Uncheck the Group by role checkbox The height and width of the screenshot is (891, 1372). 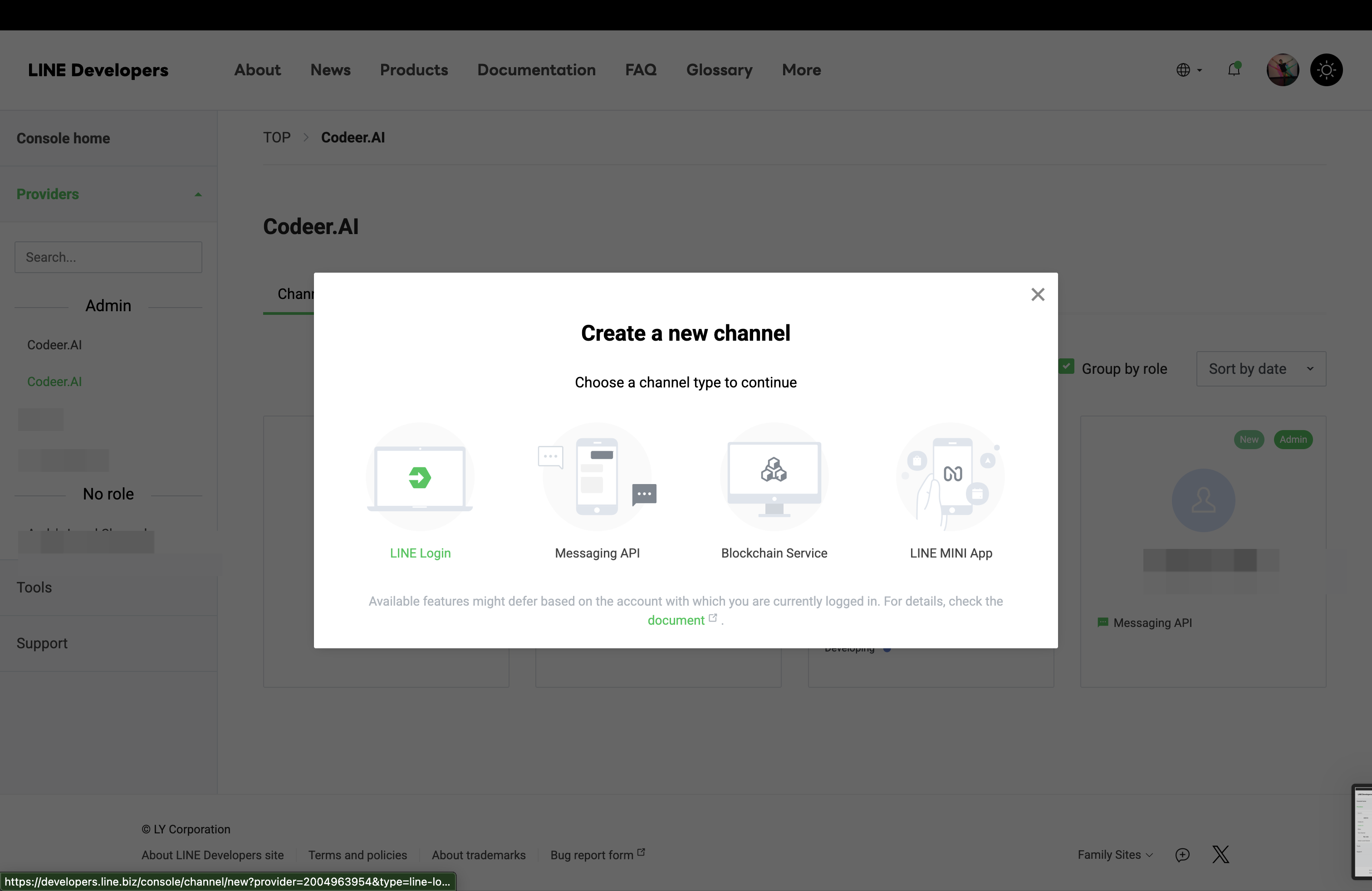1068,367
